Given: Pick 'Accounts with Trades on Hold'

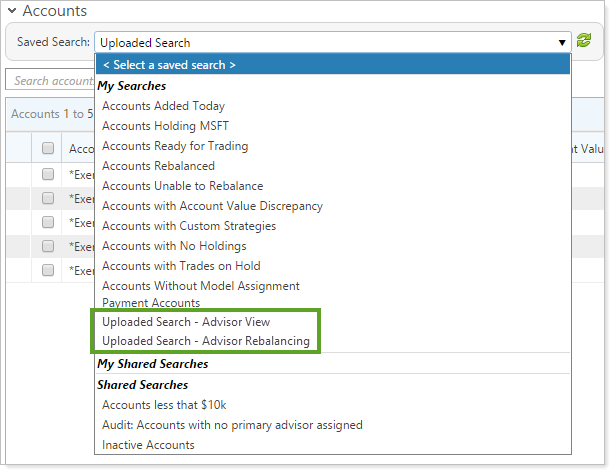Looking at the screenshot, I should click(181, 266).
